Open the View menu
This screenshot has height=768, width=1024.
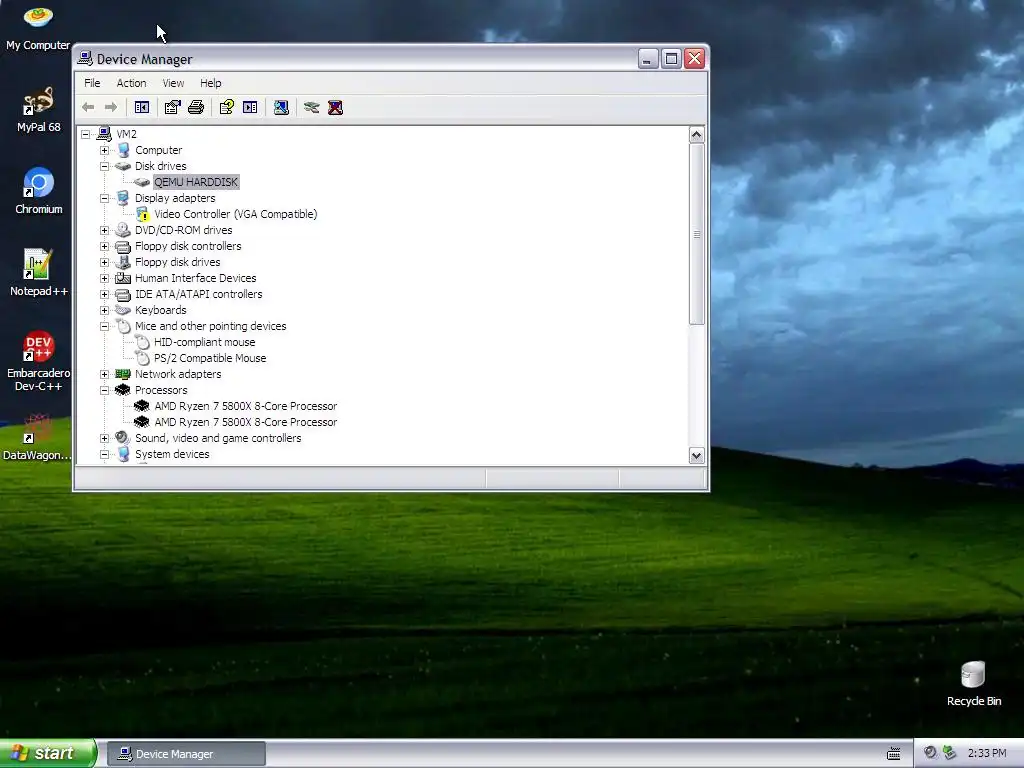pos(173,83)
